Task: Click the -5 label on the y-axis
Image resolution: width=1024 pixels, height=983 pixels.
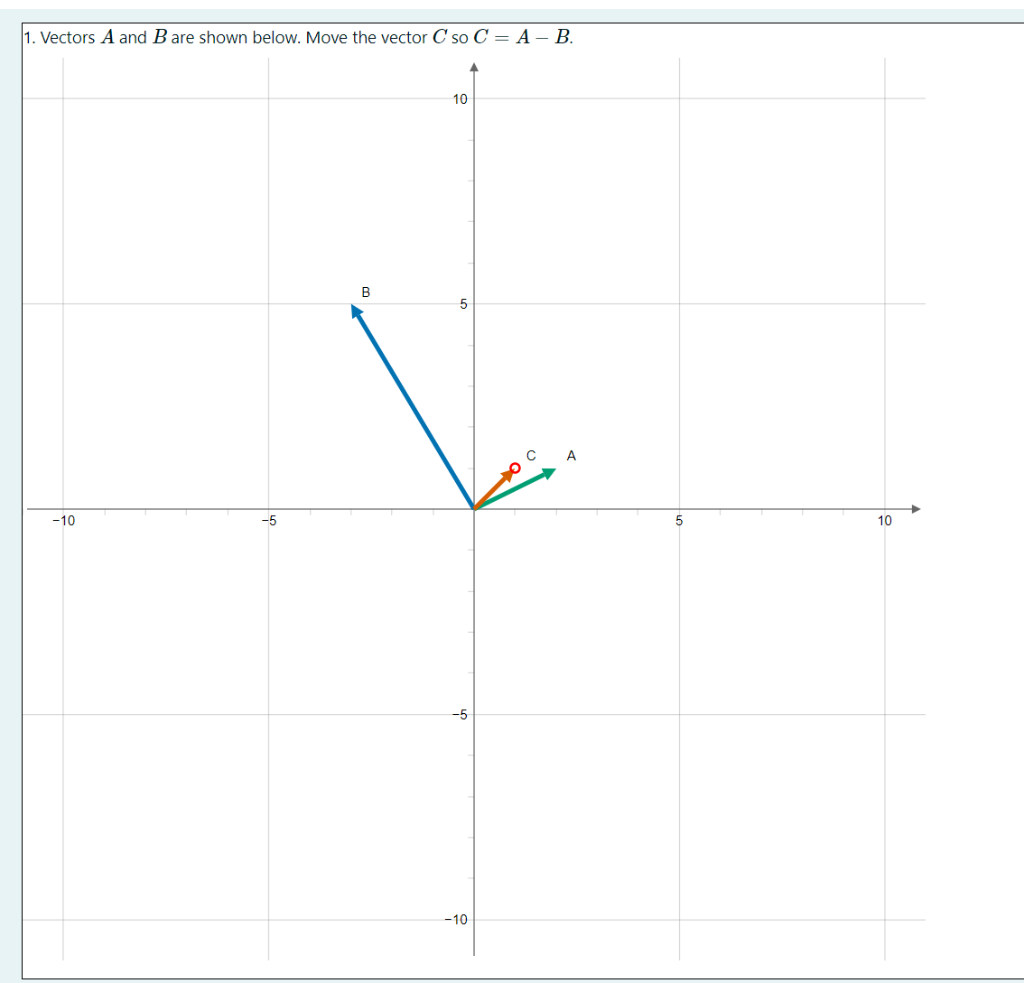Action: (x=458, y=714)
